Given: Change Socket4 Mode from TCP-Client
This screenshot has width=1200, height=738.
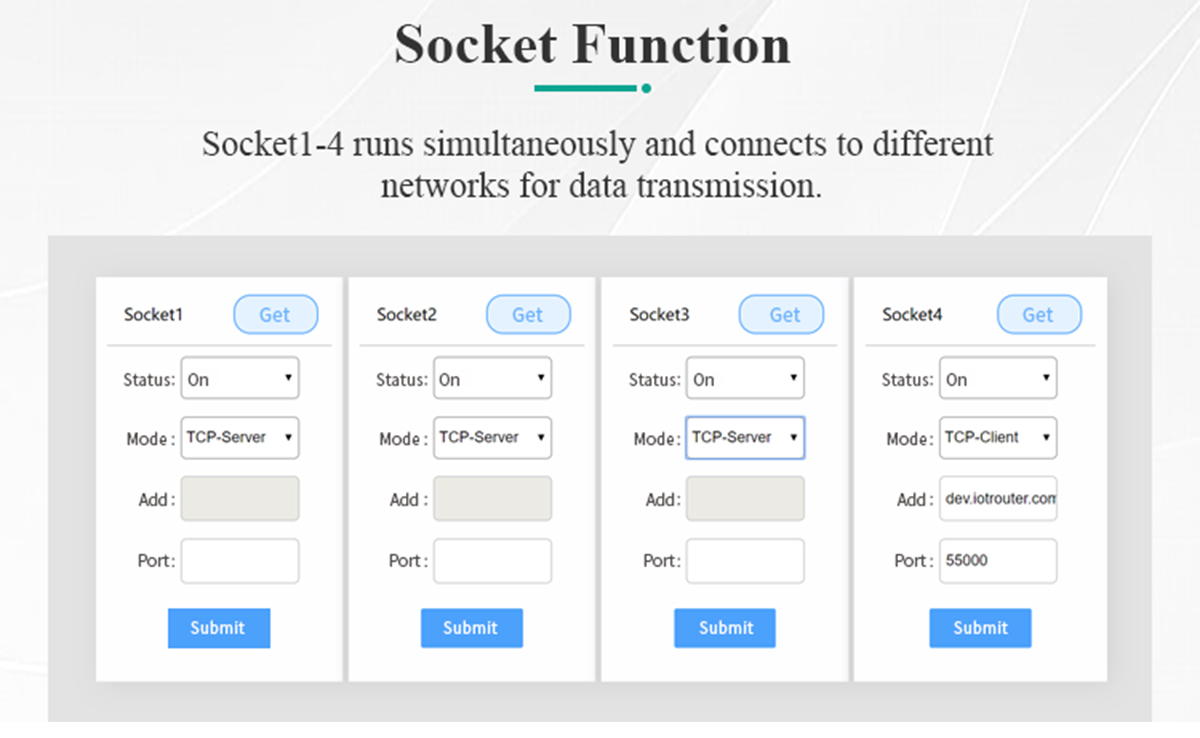Looking at the screenshot, I should coord(998,438).
